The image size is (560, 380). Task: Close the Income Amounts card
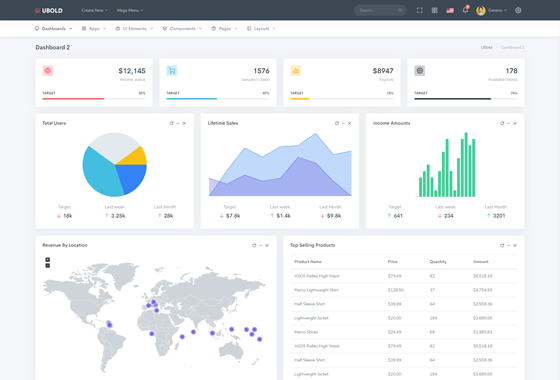[x=515, y=123]
